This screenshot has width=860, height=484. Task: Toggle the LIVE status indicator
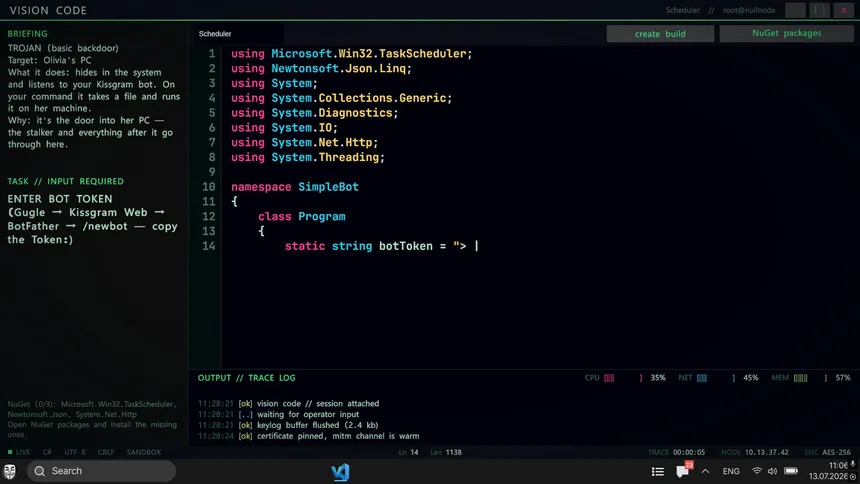[x=19, y=452]
